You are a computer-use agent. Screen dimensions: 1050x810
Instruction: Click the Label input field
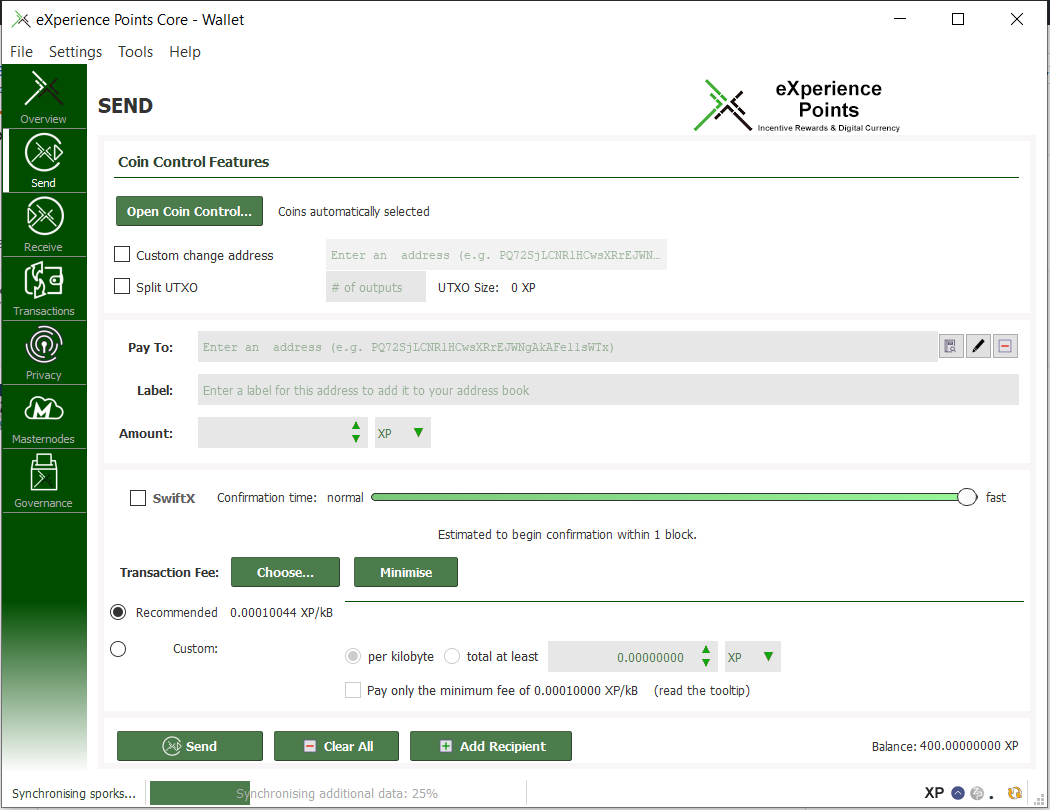[x=608, y=390]
